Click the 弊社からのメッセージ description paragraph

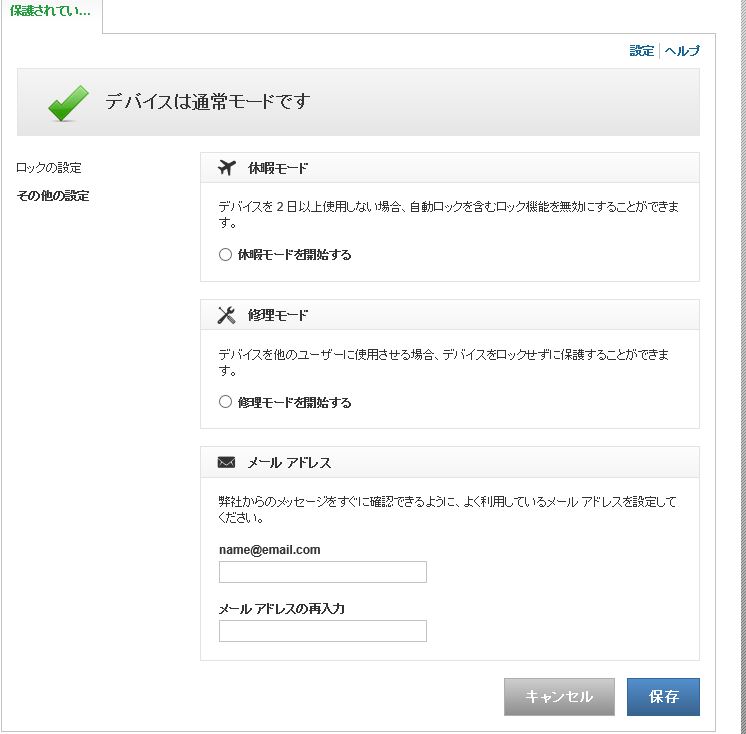pos(447,510)
